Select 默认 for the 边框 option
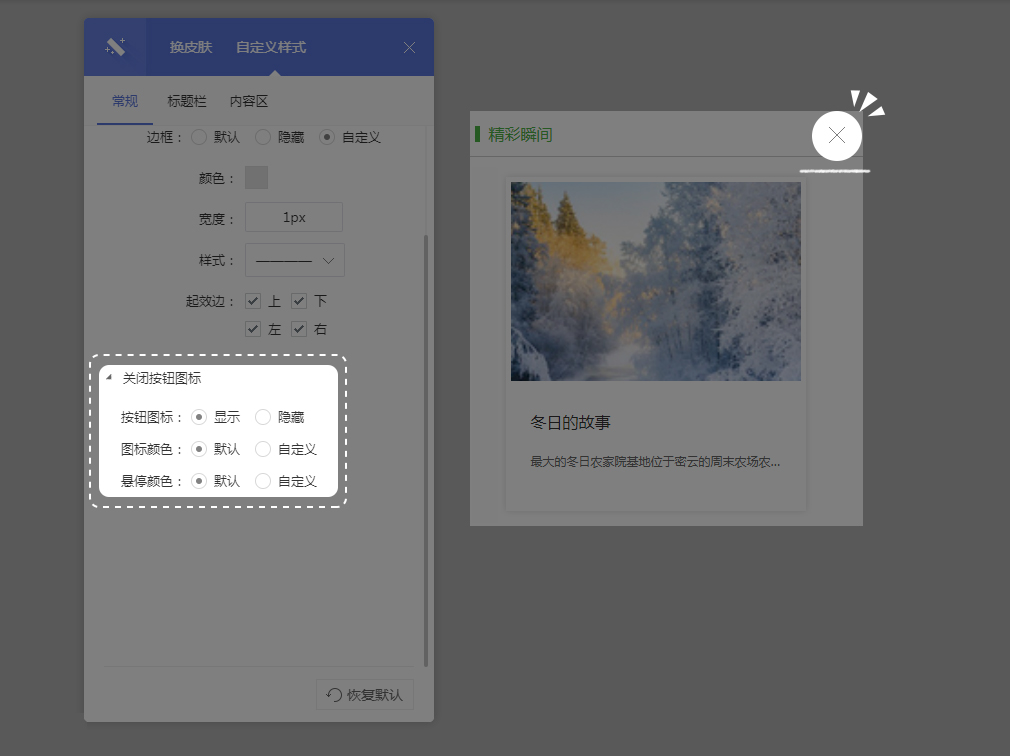Screen dimensions: 1010x756 pyautogui.click(x=199, y=137)
